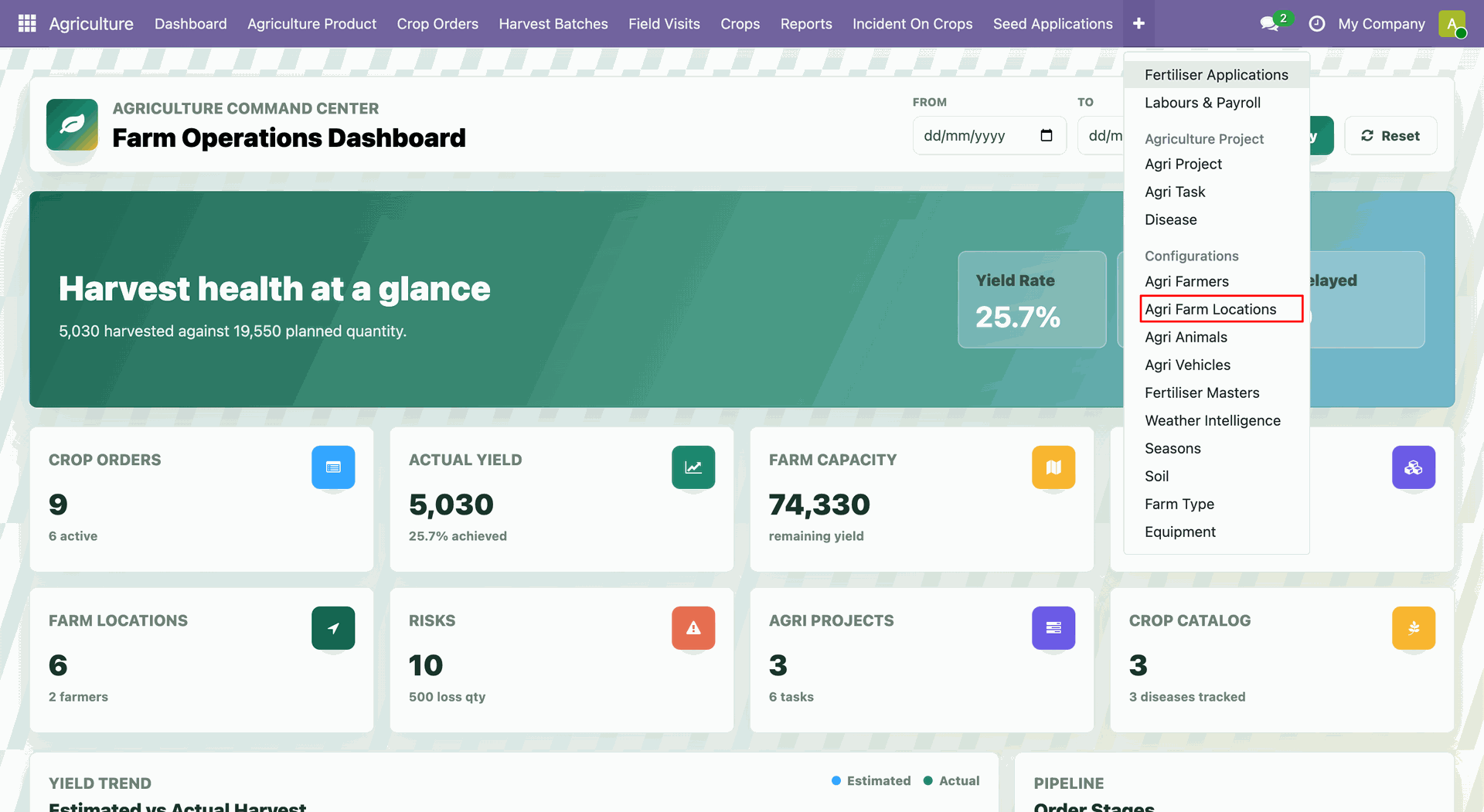Click the Reset button
Image resolution: width=1484 pixels, height=812 pixels.
click(1390, 136)
